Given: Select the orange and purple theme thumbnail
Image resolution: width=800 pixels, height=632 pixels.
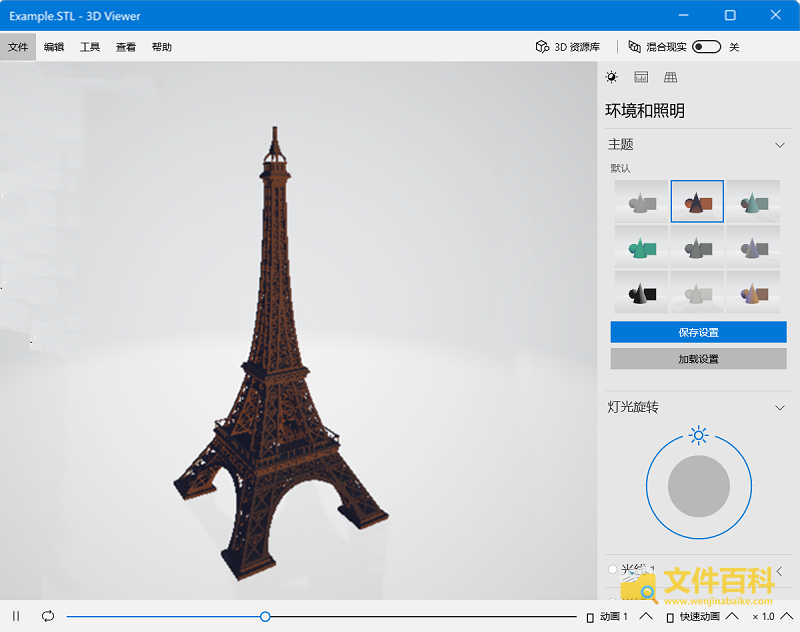Looking at the screenshot, I should point(753,292).
